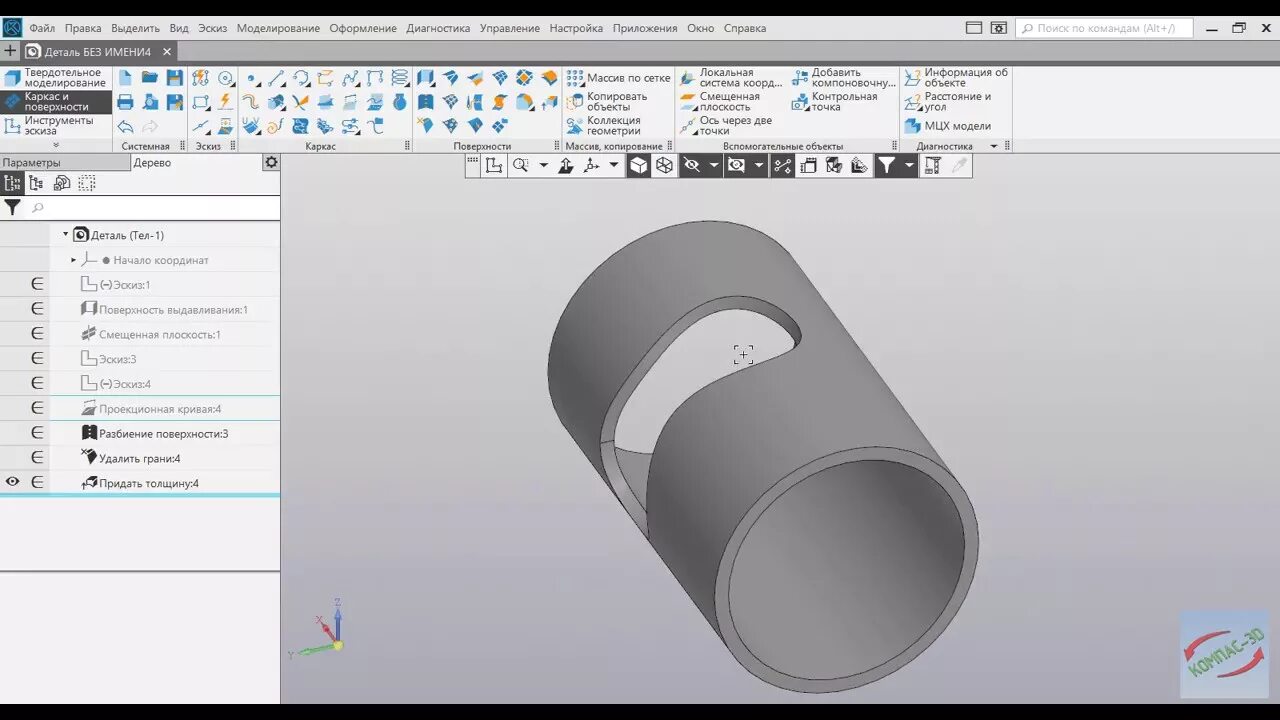Close Деталь БЕЗ ИМЕНИ4 document tab
The image size is (1280, 720).
(167, 51)
